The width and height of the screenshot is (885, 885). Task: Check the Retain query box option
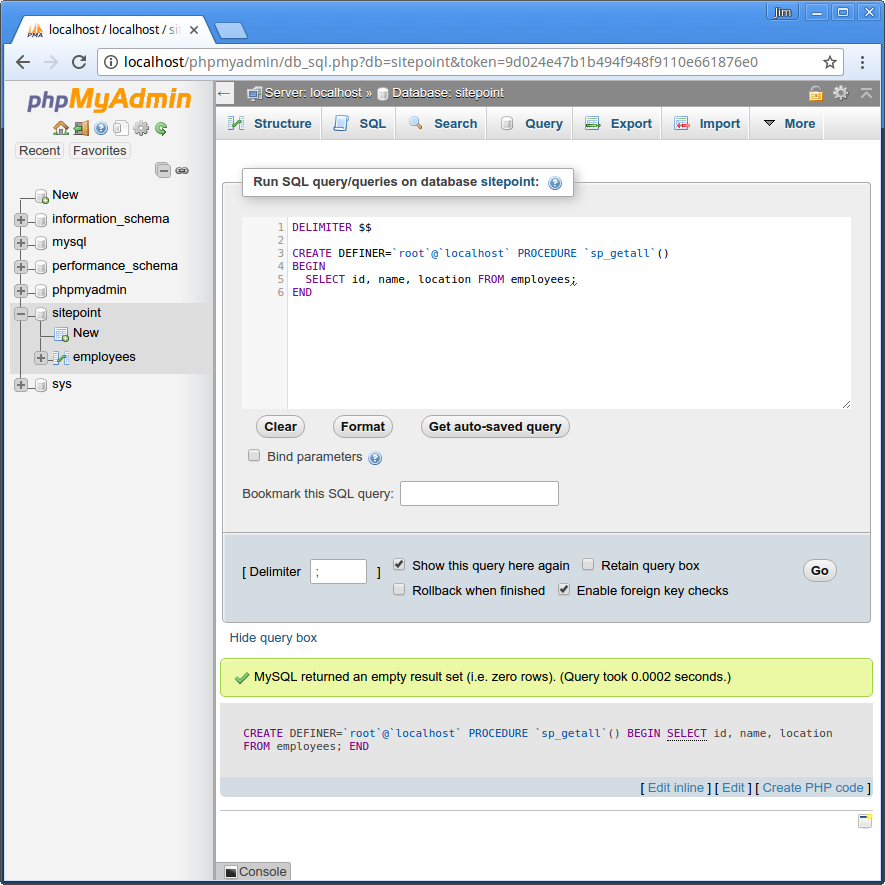588,565
